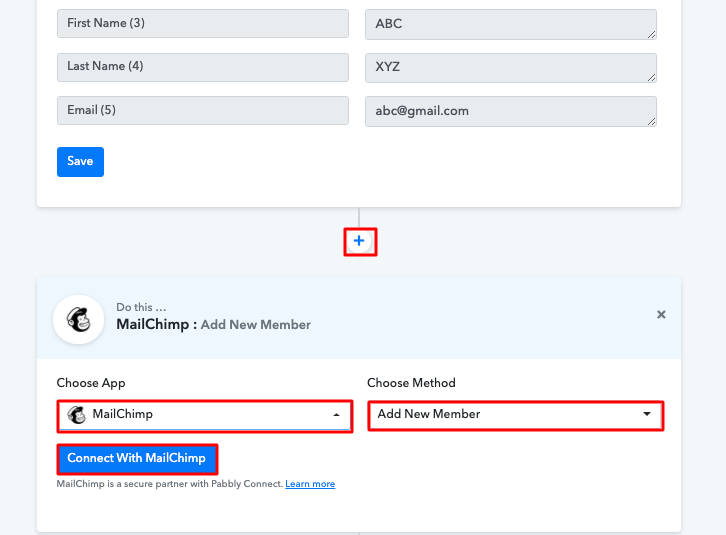
Task: Open the Choose App MailChimp dropdown
Action: (205, 416)
